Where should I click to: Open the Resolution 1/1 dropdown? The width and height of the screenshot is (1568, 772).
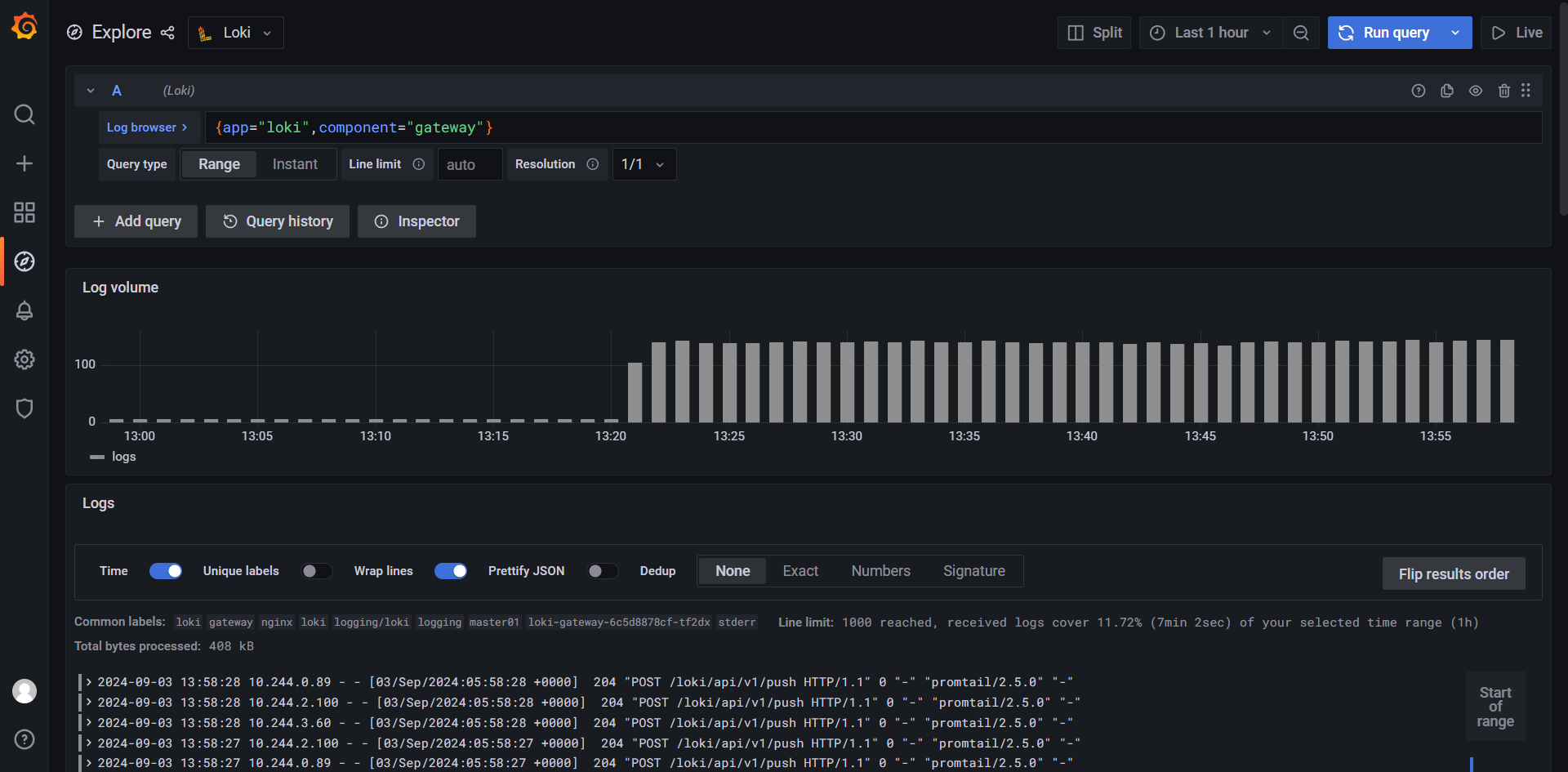[x=644, y=164]
